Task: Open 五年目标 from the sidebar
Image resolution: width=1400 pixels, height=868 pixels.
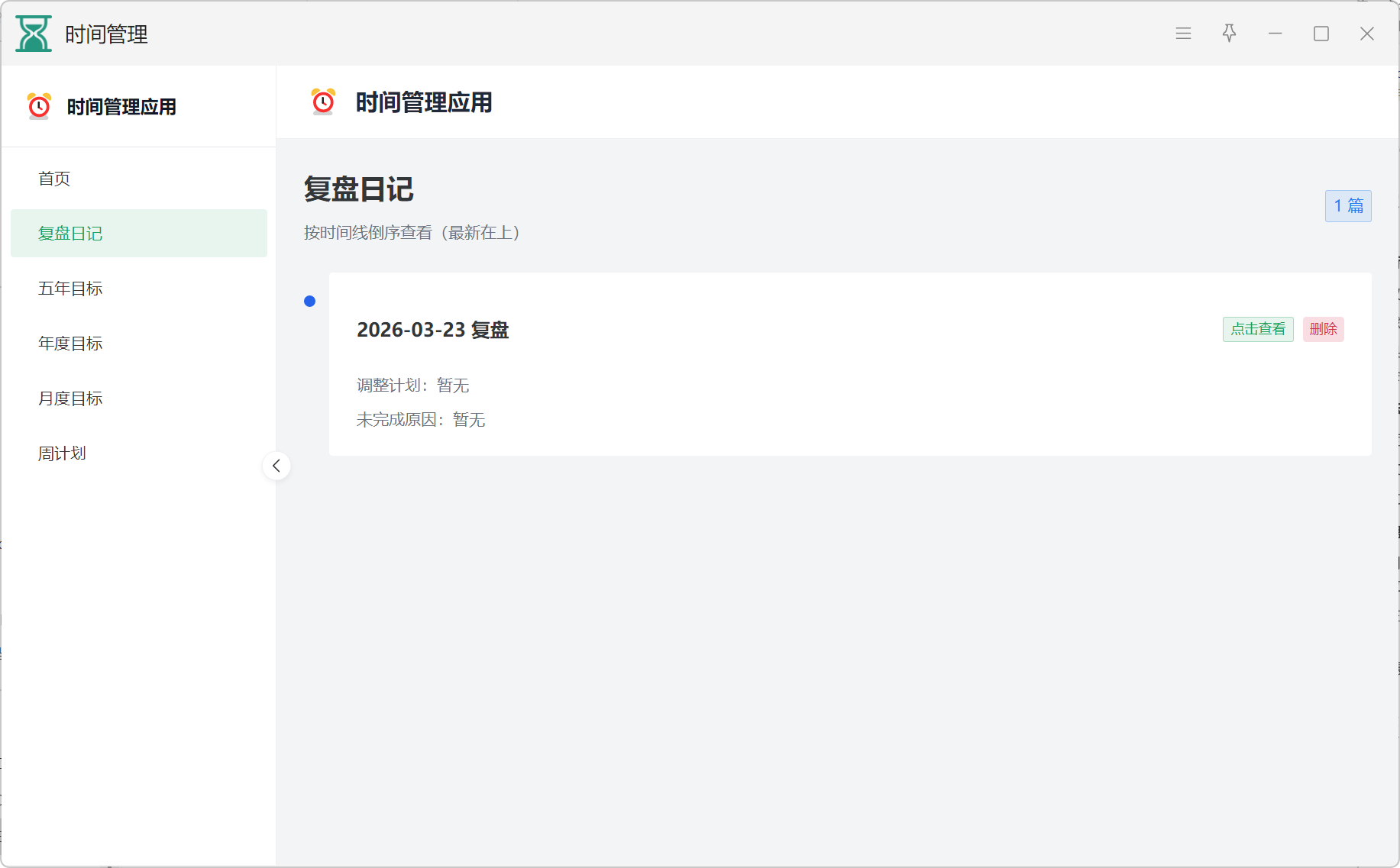Action: (139, 289)
